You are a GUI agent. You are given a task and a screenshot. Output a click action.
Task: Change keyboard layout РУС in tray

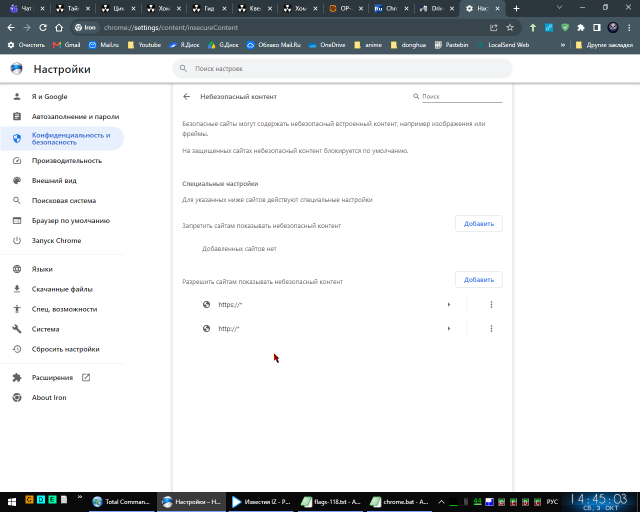[x=552, y=502]
